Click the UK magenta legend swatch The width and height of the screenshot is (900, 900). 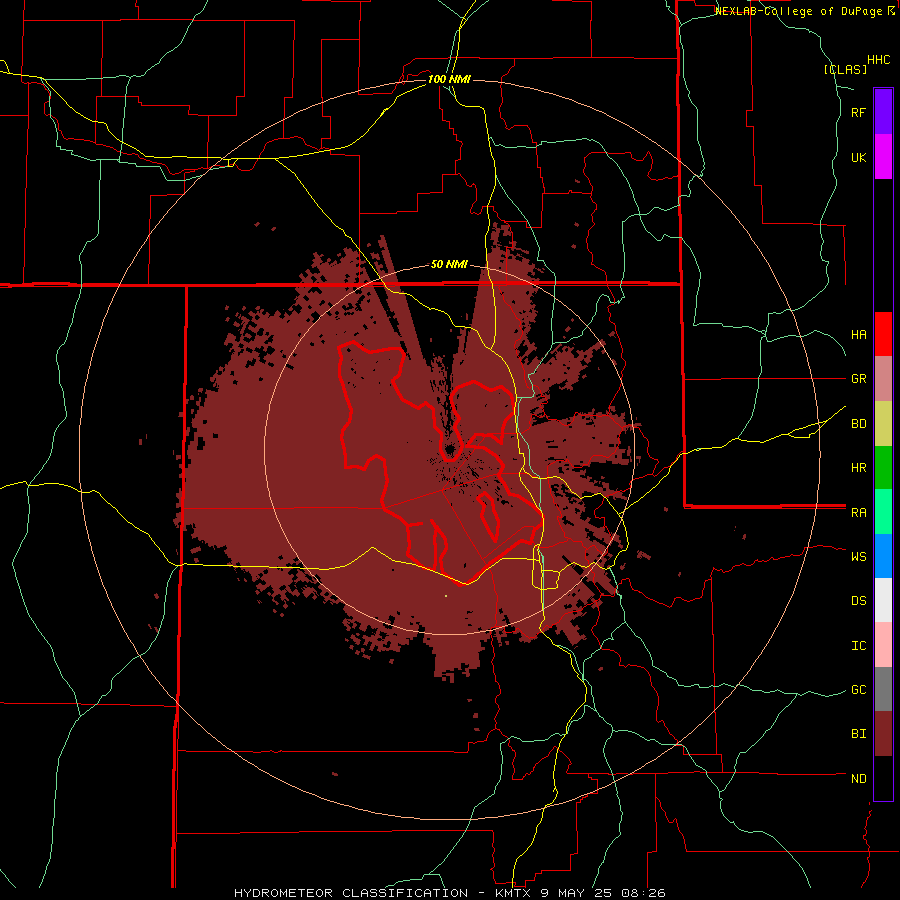coord(883,157)
